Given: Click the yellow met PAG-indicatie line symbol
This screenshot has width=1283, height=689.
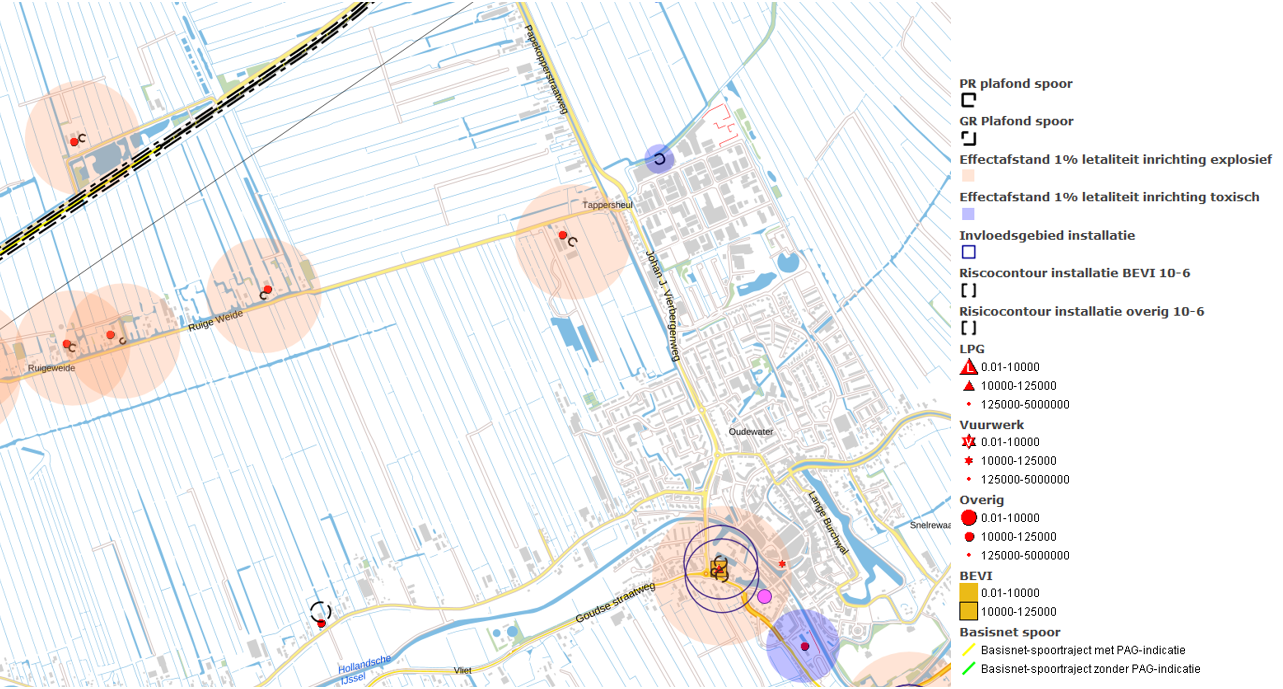Looking at the screenshot, I should (968, 650).
